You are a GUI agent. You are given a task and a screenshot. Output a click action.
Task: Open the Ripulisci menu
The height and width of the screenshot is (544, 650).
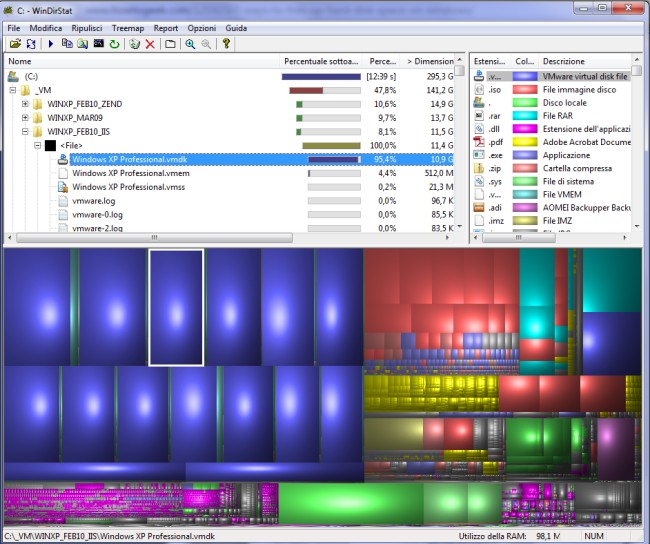pos(86,28)
